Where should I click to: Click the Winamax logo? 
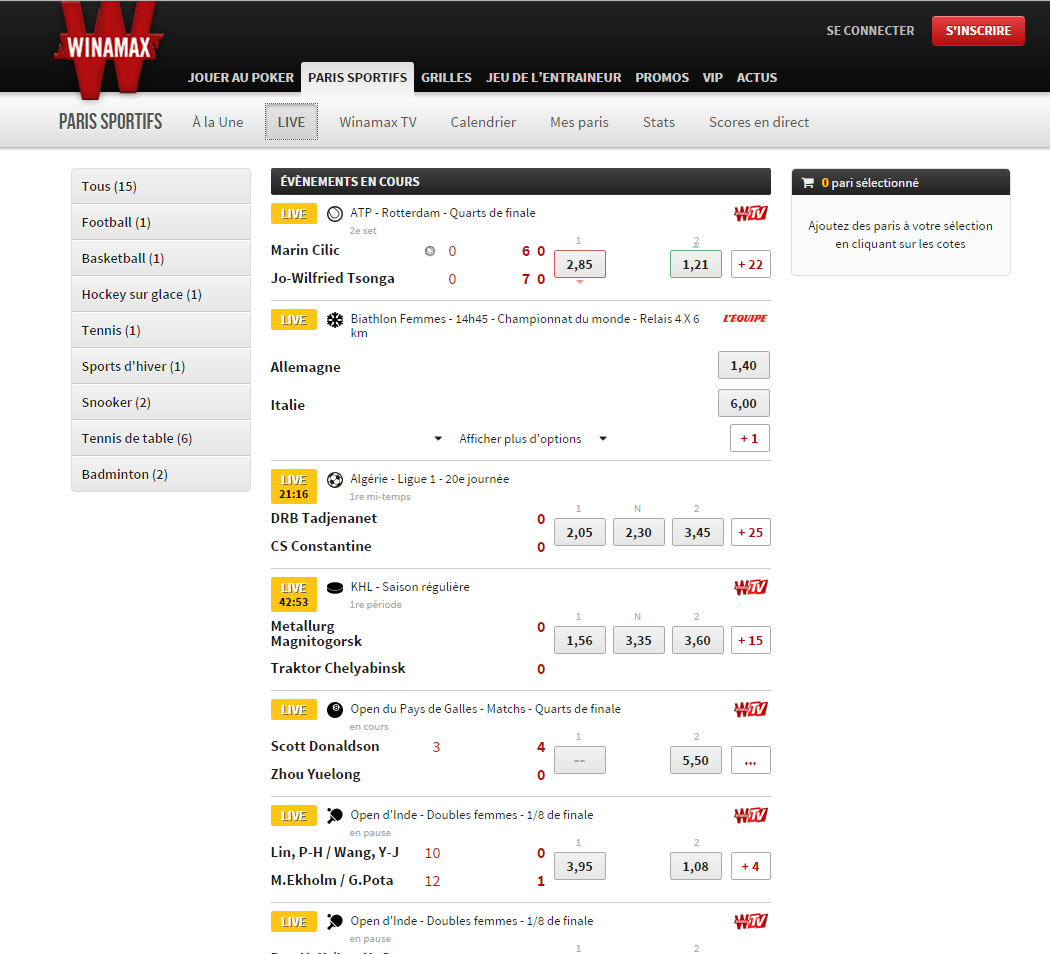tap(108, 48)
